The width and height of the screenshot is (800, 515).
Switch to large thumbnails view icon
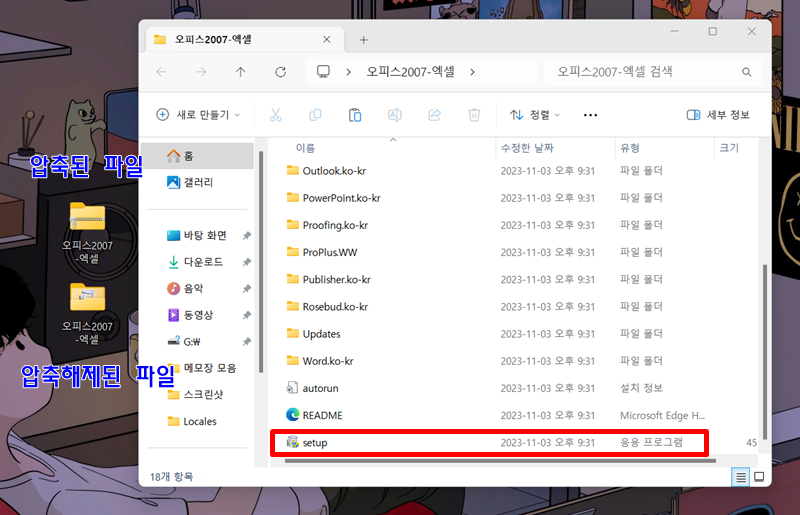[759, 477]
